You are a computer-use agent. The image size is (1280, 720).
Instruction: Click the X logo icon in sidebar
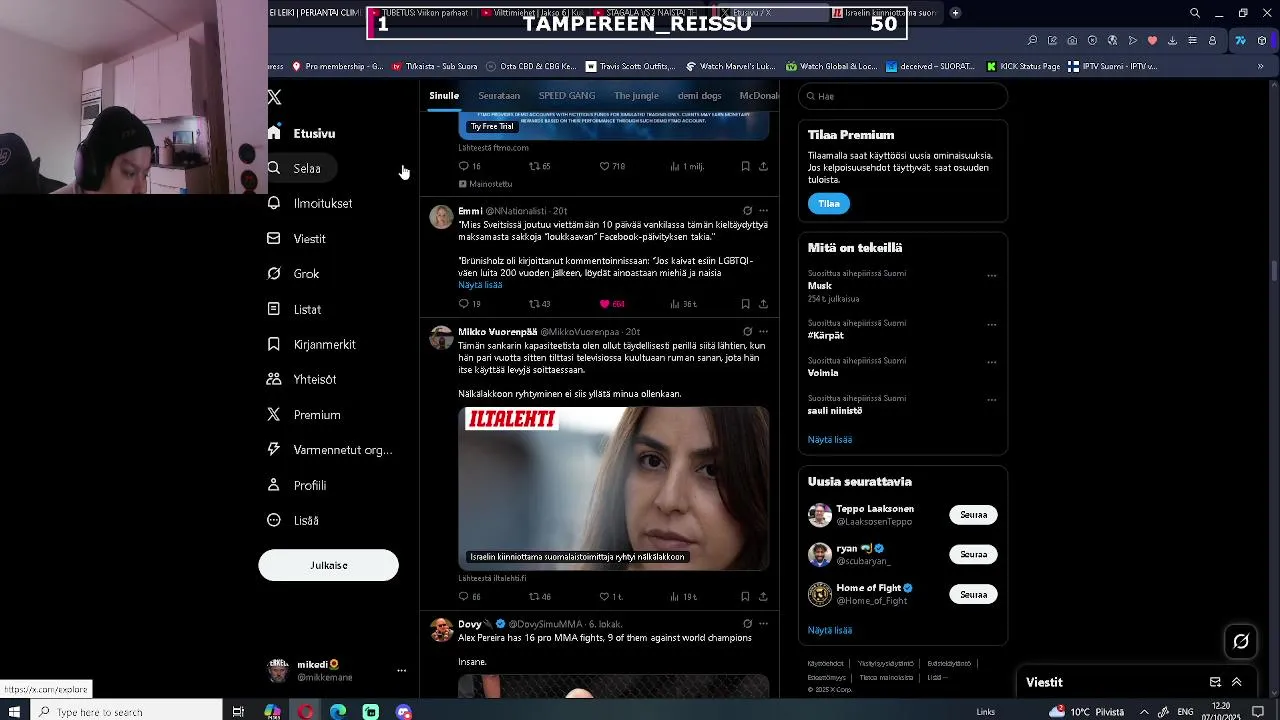[x=275, y=97]
